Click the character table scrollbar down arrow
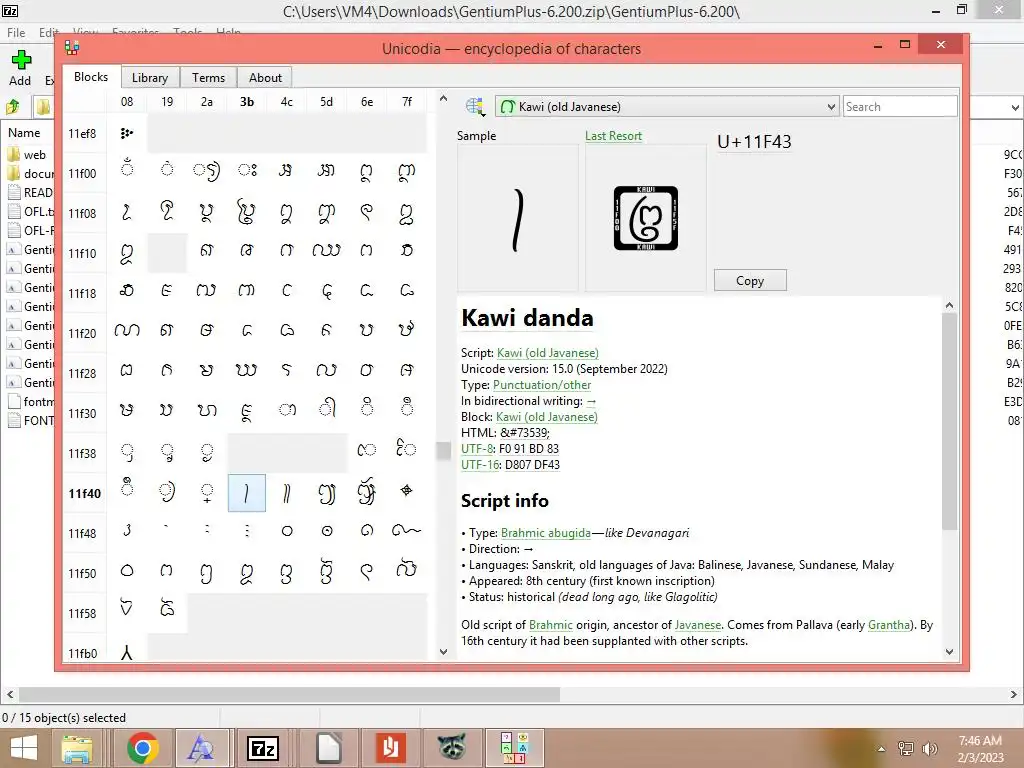Screen dimensions: 1024x768 [443, 652]
